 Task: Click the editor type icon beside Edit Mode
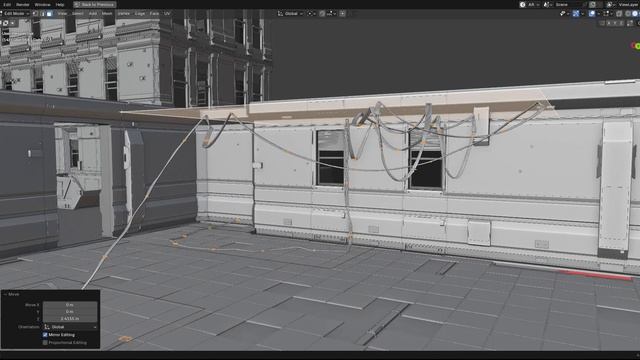[1, 13]
